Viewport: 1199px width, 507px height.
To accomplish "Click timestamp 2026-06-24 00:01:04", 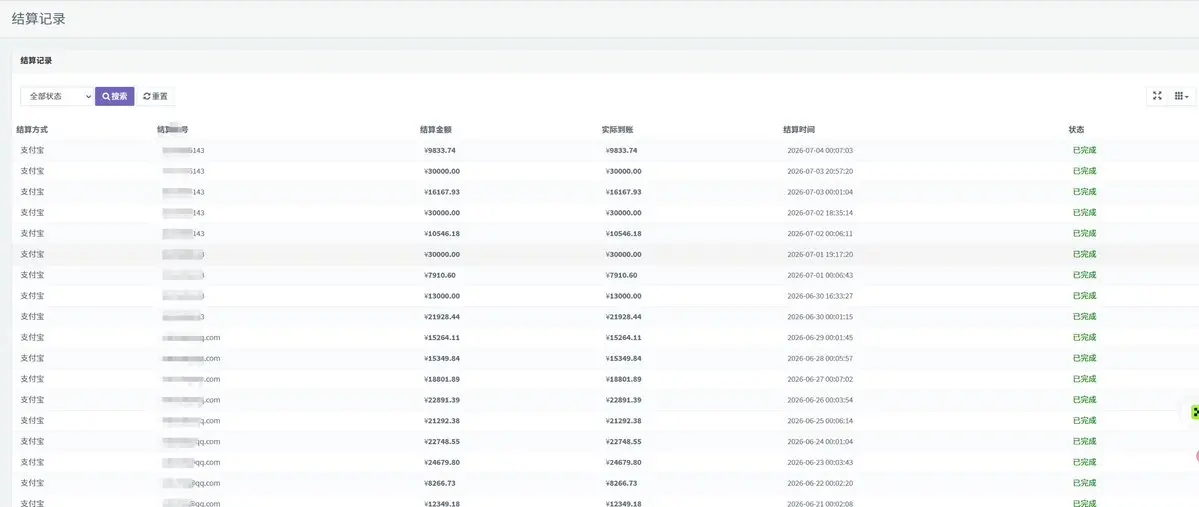I will tap(820, 441).
